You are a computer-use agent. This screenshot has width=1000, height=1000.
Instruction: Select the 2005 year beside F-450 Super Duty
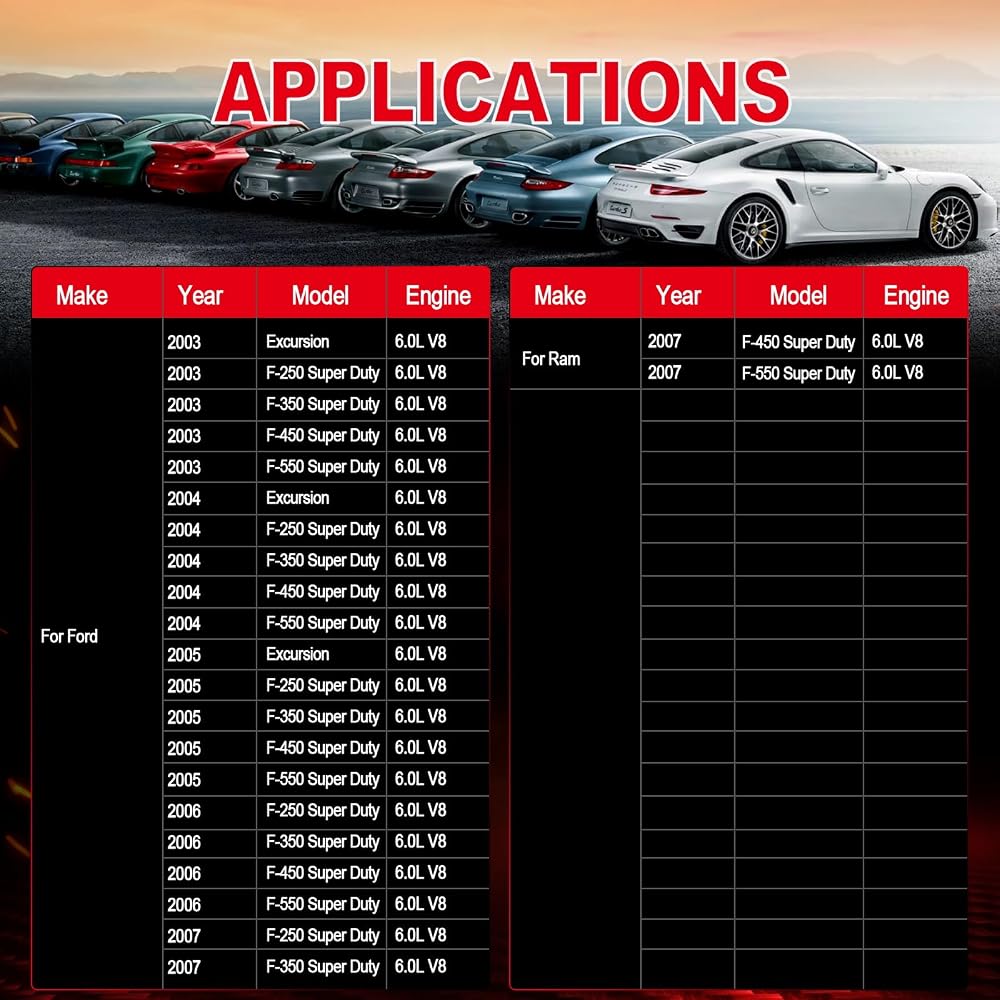pos(184,748)
